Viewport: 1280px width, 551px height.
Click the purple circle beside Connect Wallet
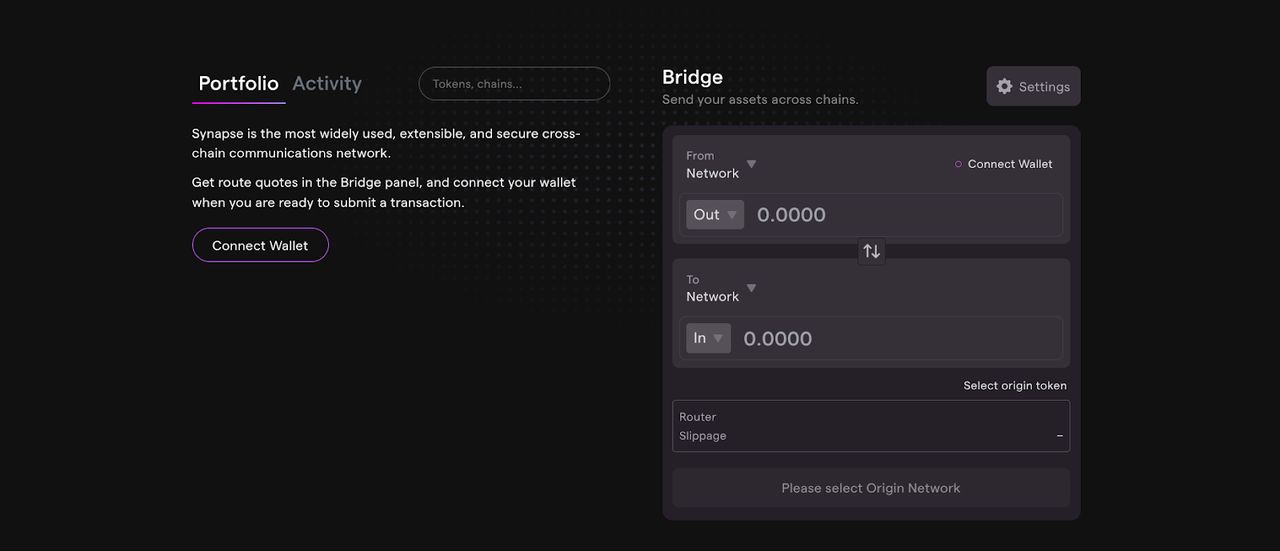click(958, 164)
